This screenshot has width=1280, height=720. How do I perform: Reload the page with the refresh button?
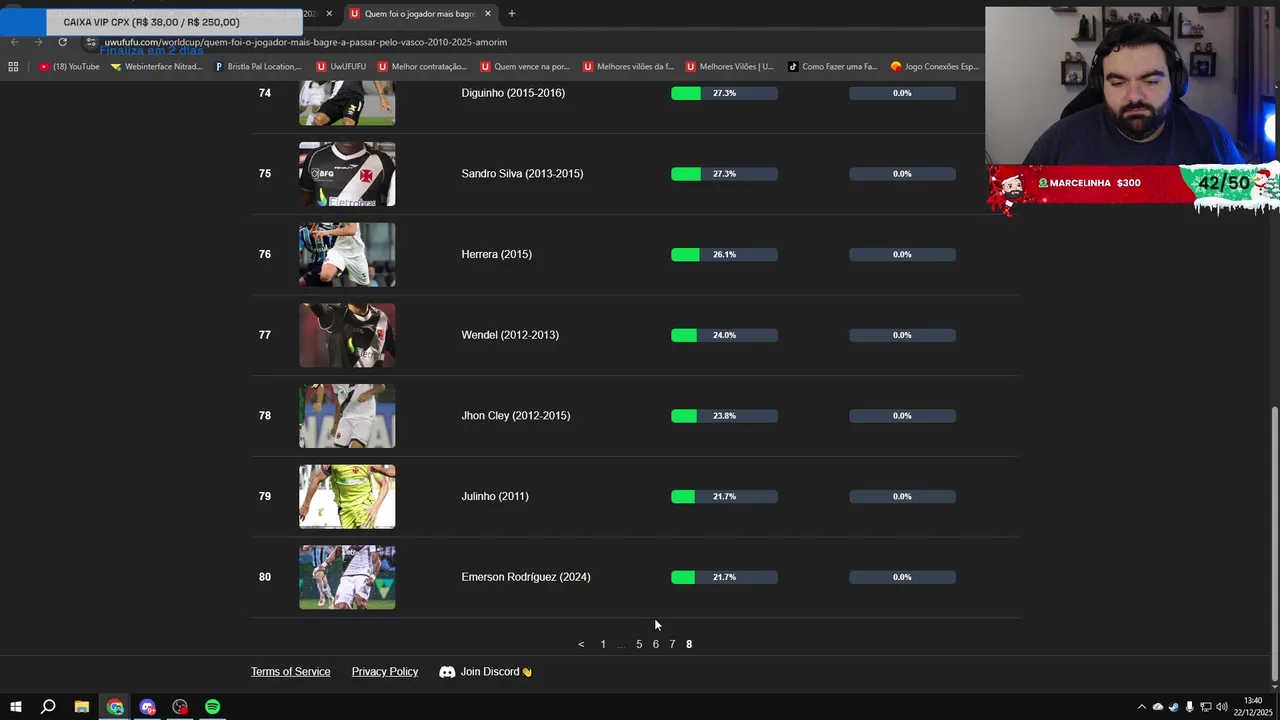coord(62,42)
